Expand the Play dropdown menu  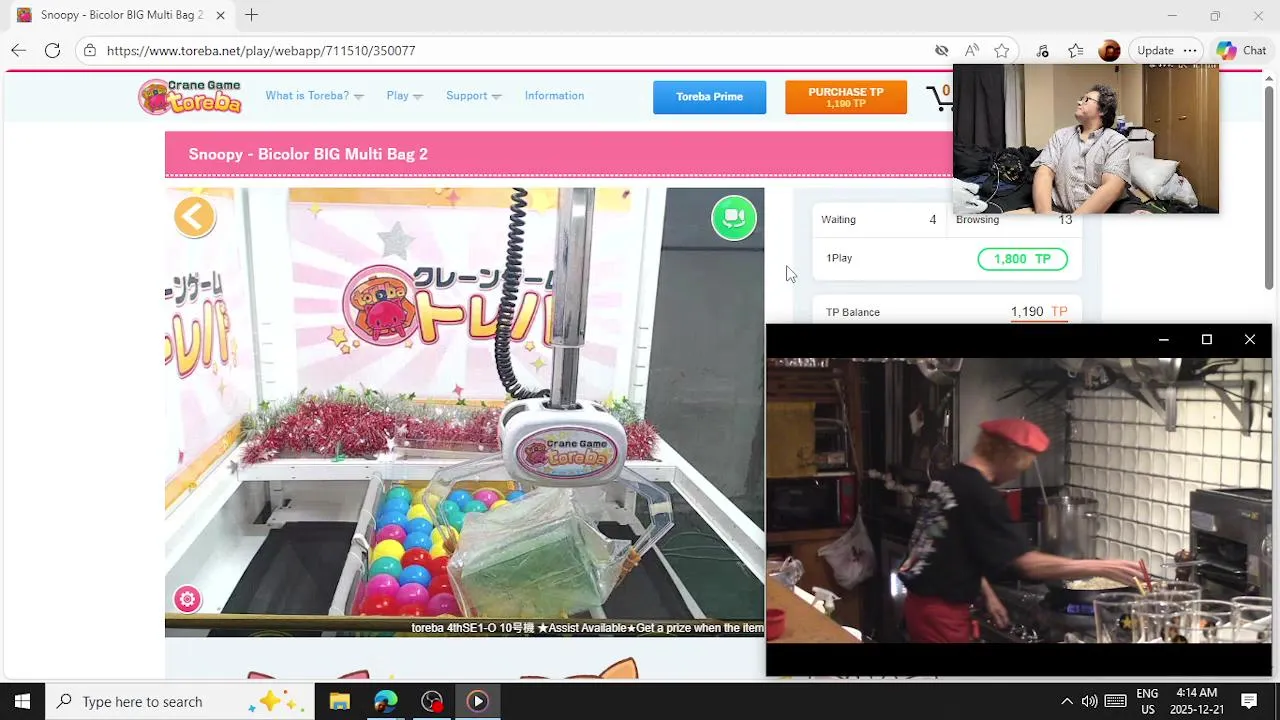click(x=404, y=96)
